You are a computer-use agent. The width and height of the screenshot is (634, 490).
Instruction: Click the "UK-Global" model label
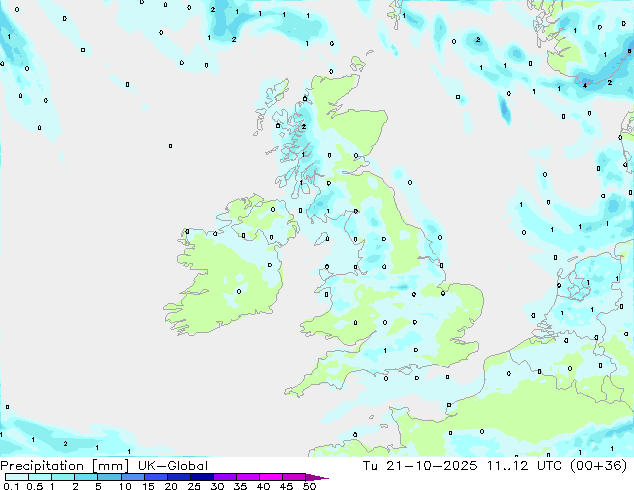[173, 466]
